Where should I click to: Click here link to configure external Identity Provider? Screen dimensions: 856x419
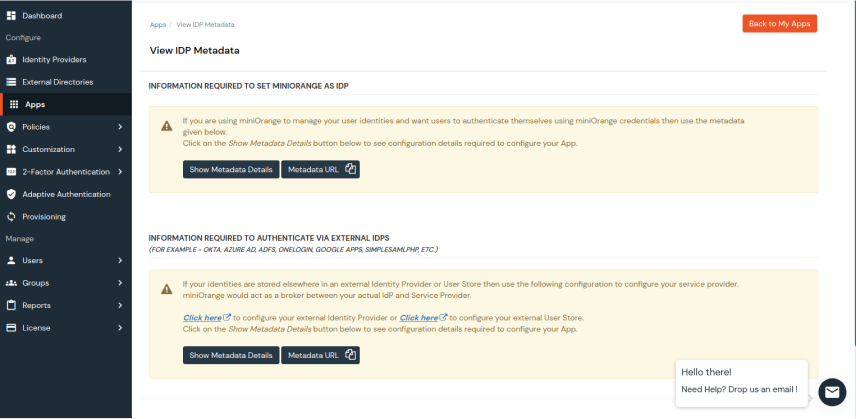202,318
